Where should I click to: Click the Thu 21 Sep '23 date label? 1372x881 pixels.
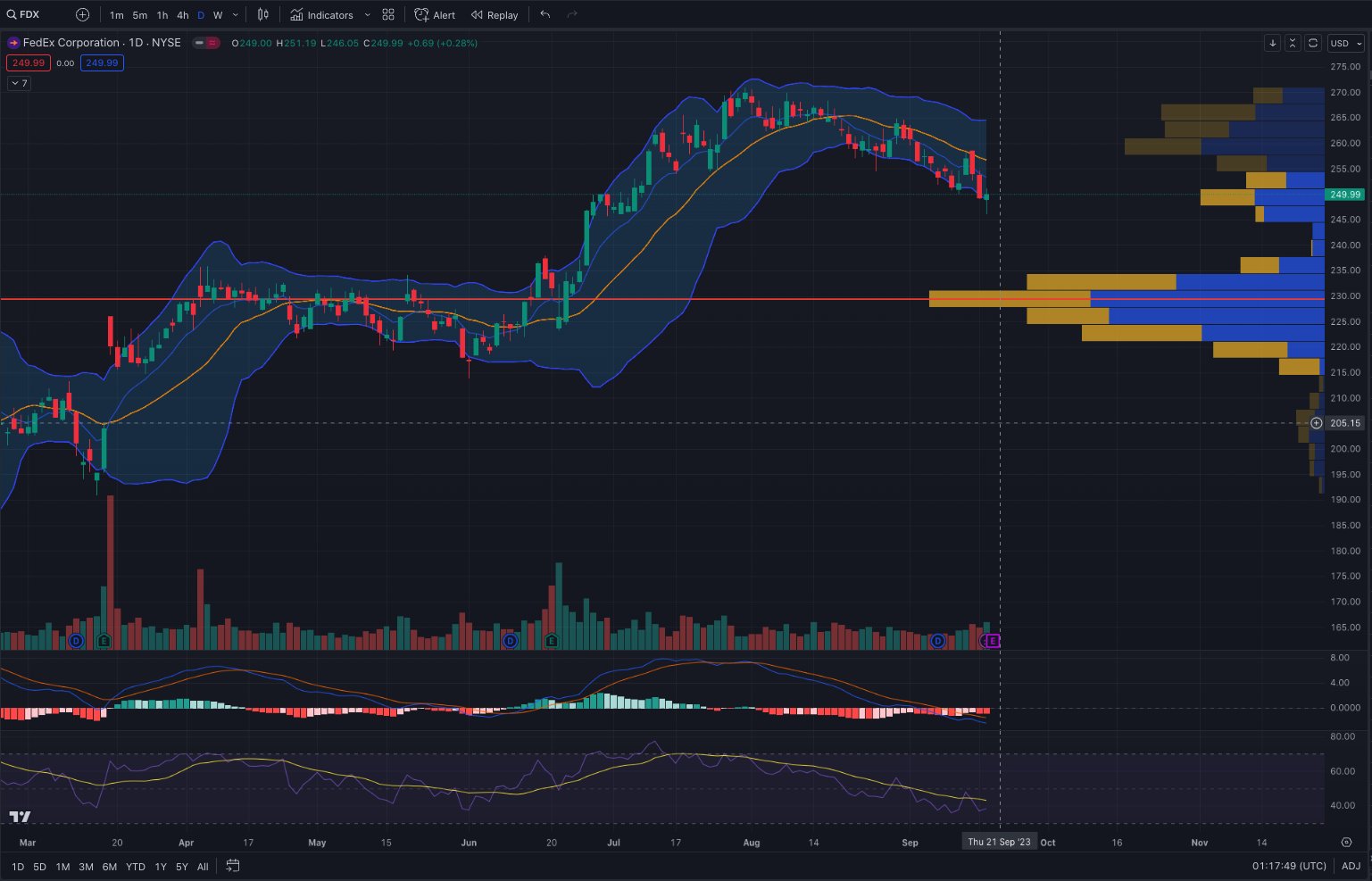[999, 843]
